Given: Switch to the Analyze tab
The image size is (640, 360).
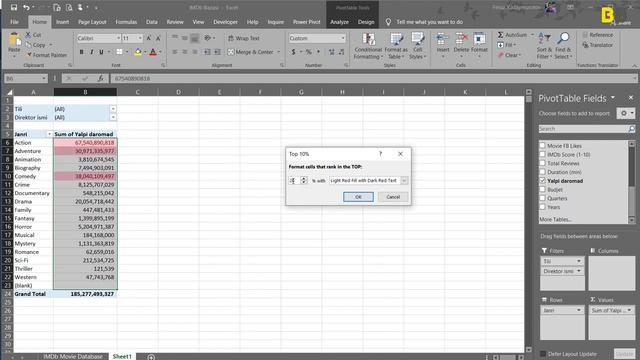Looking at the screenshot, I should pyautogui.click(x=339, y=22).
